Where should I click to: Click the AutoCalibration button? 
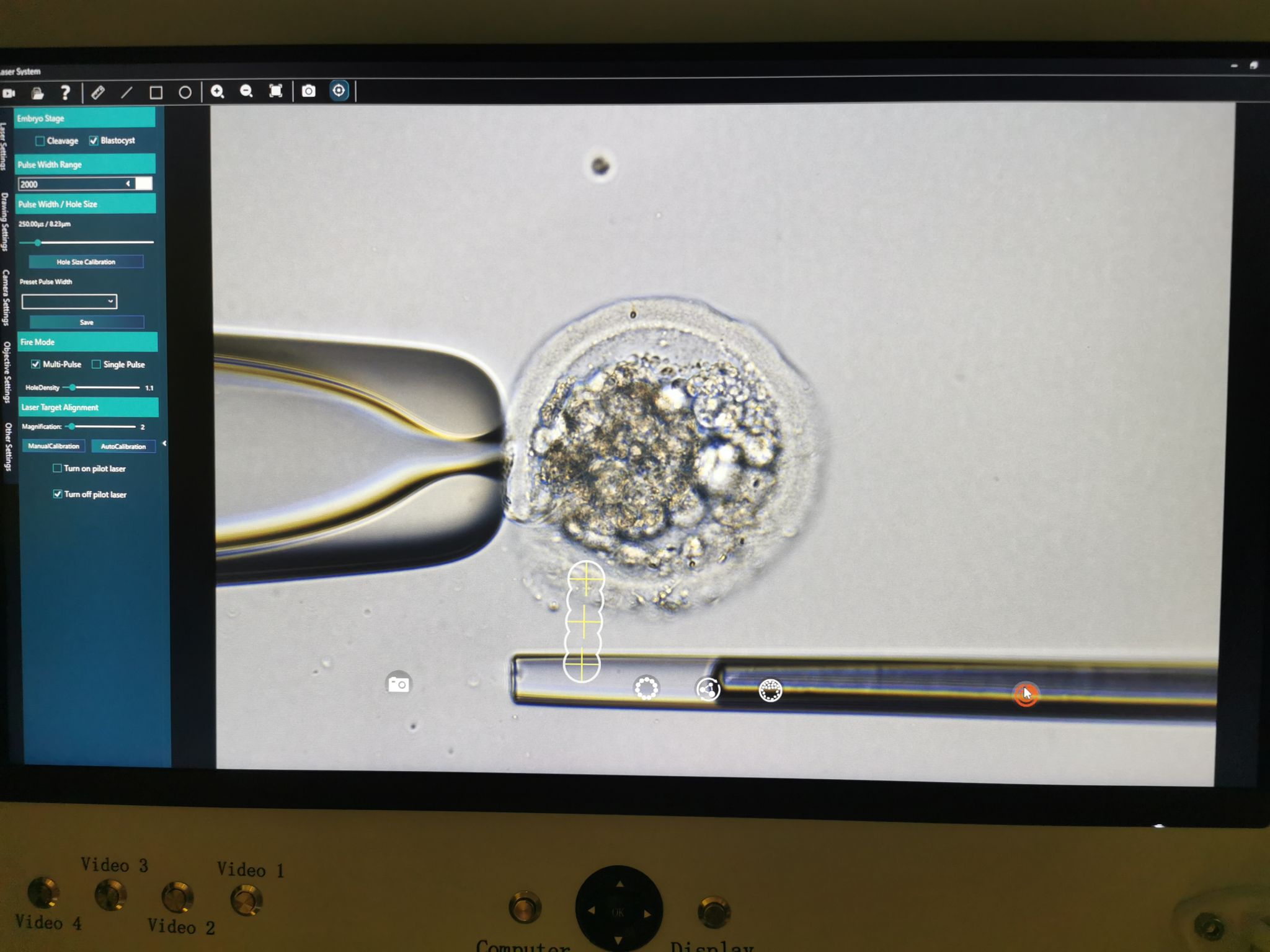pos(123,446)
